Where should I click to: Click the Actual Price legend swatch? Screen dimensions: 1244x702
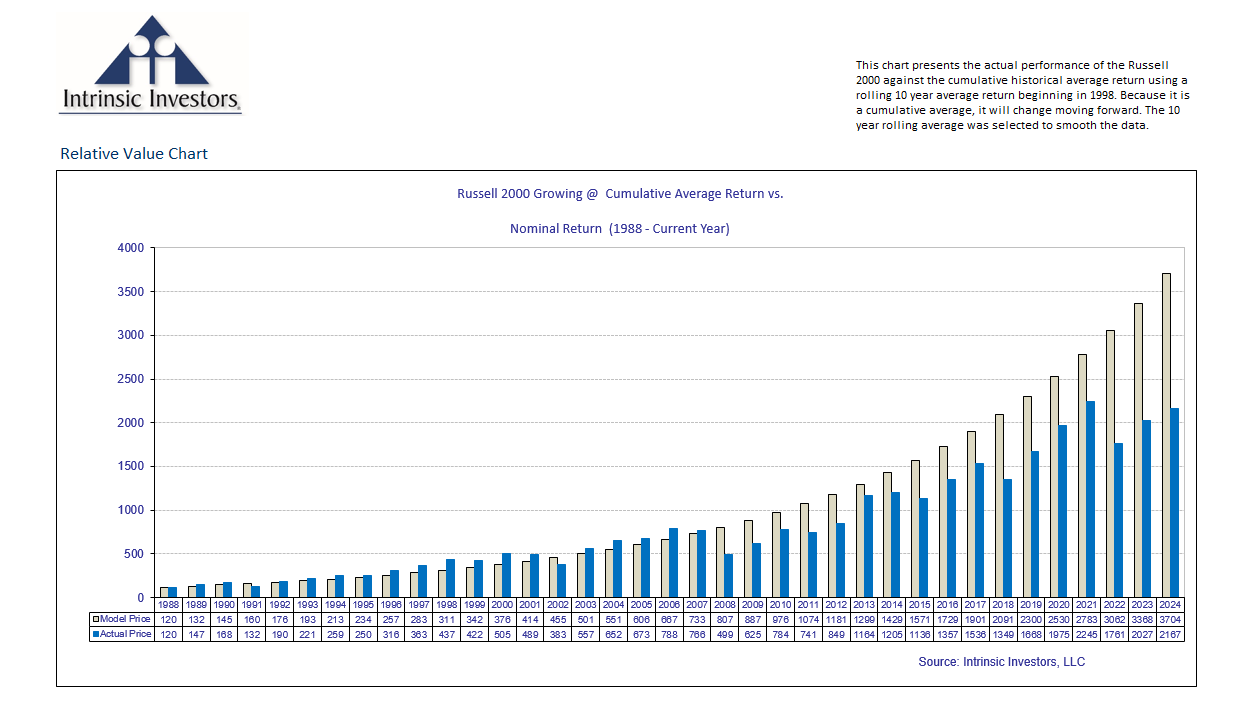tap(95, 634)
